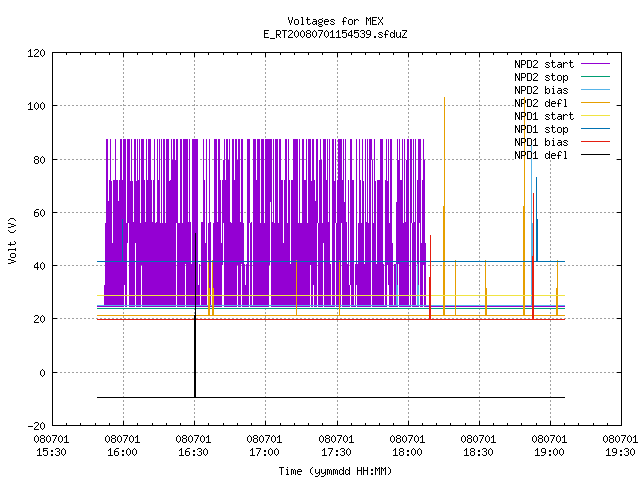Select the filename E_RT20080701154539.sfduZ subtitle
The width and height of the screenshot is (640, 480).
(335, 34)
